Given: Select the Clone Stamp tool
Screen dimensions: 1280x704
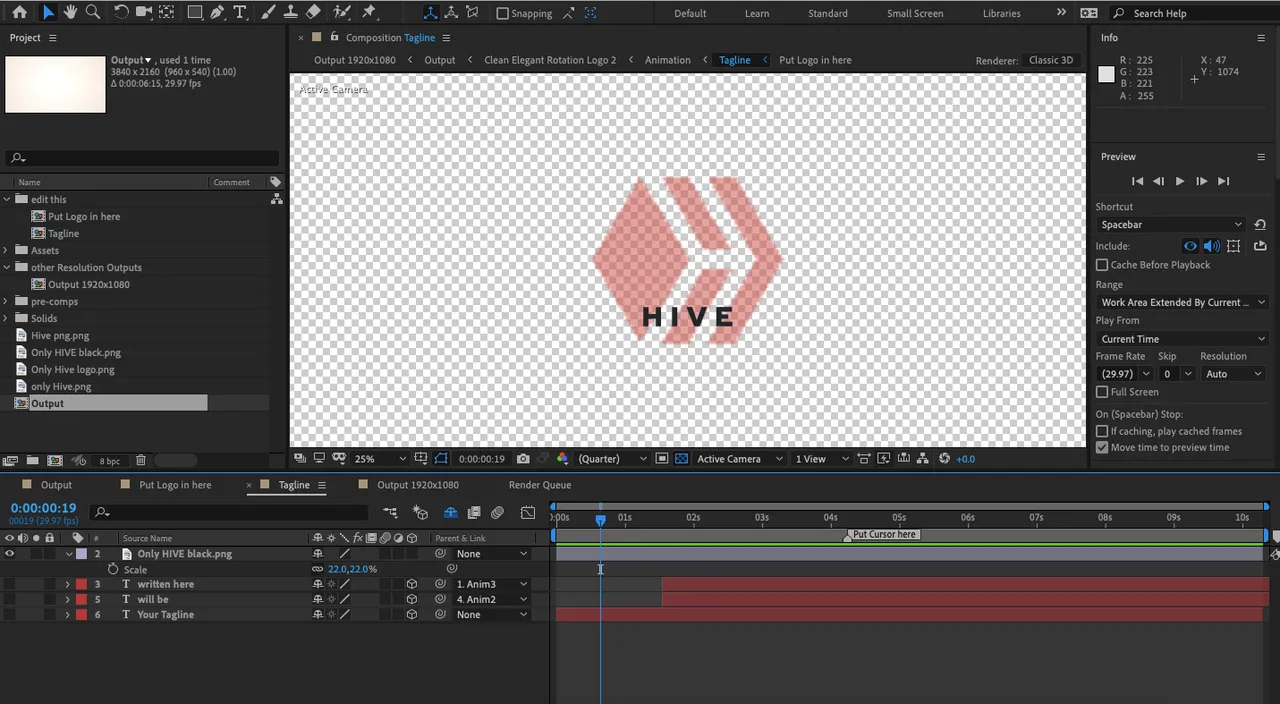Looking at the screenshot, I should [x=290, y=13].
